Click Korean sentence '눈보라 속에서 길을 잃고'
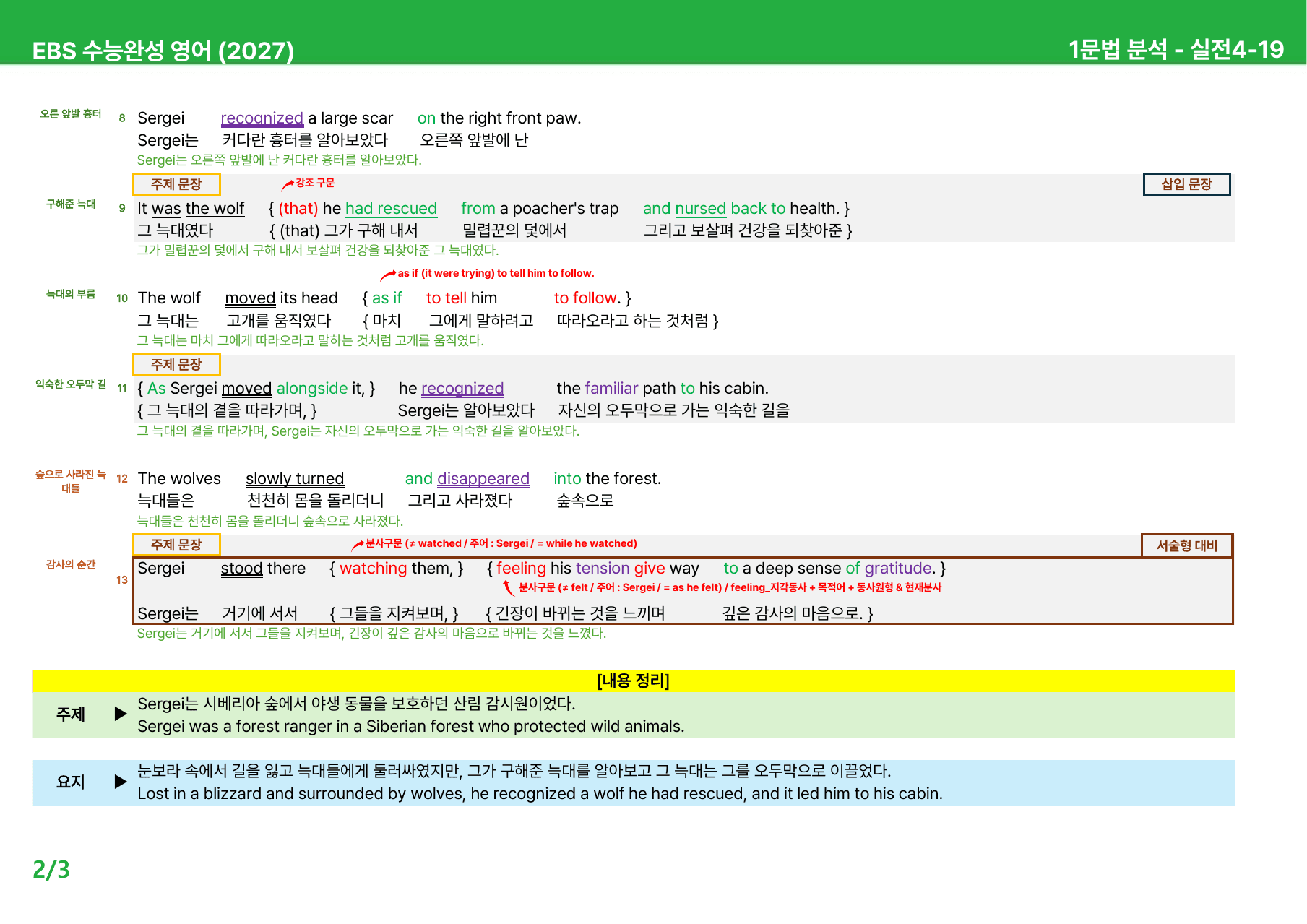Image resolution: width=1307 pixels, height=924 pixels. [x=514, y=771]
